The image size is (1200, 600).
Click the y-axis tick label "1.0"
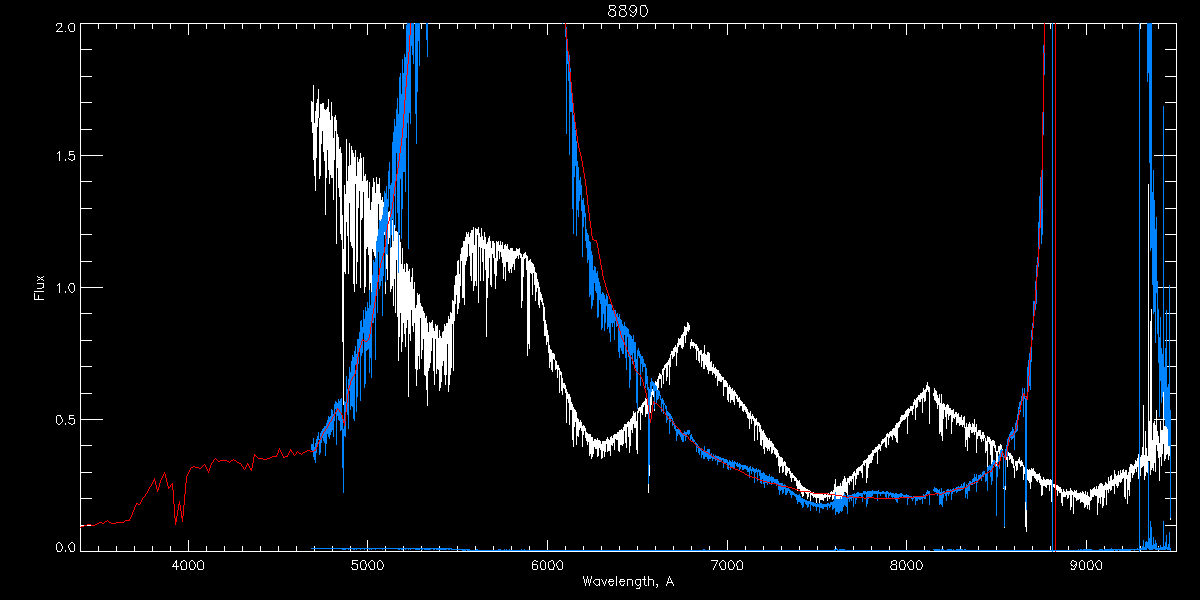pyautogui.click(x=65, y=288)
